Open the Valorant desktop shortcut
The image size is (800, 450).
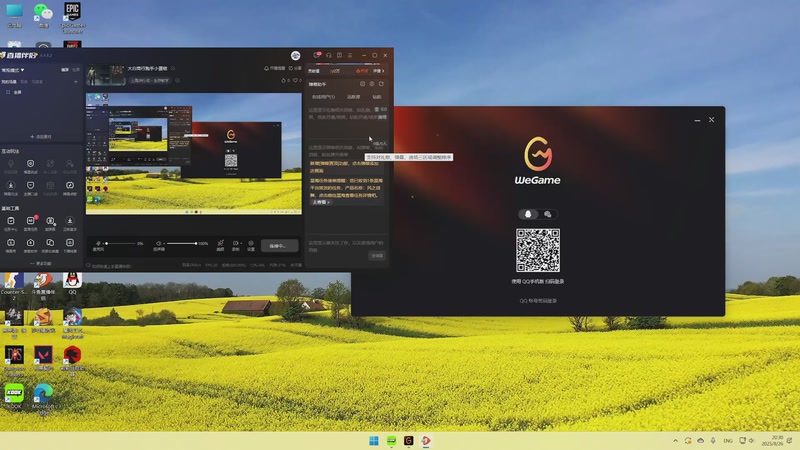click(x=43, y=358)
